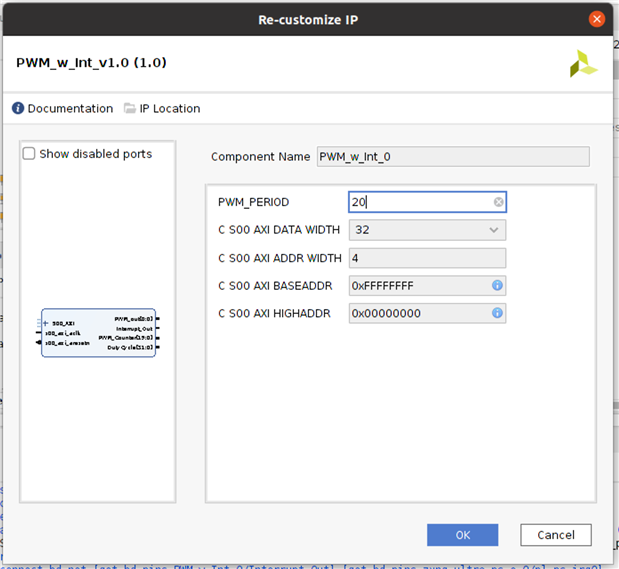Click the Component Name label
Viewport: 619px width, 569px height.
[261, 157]
